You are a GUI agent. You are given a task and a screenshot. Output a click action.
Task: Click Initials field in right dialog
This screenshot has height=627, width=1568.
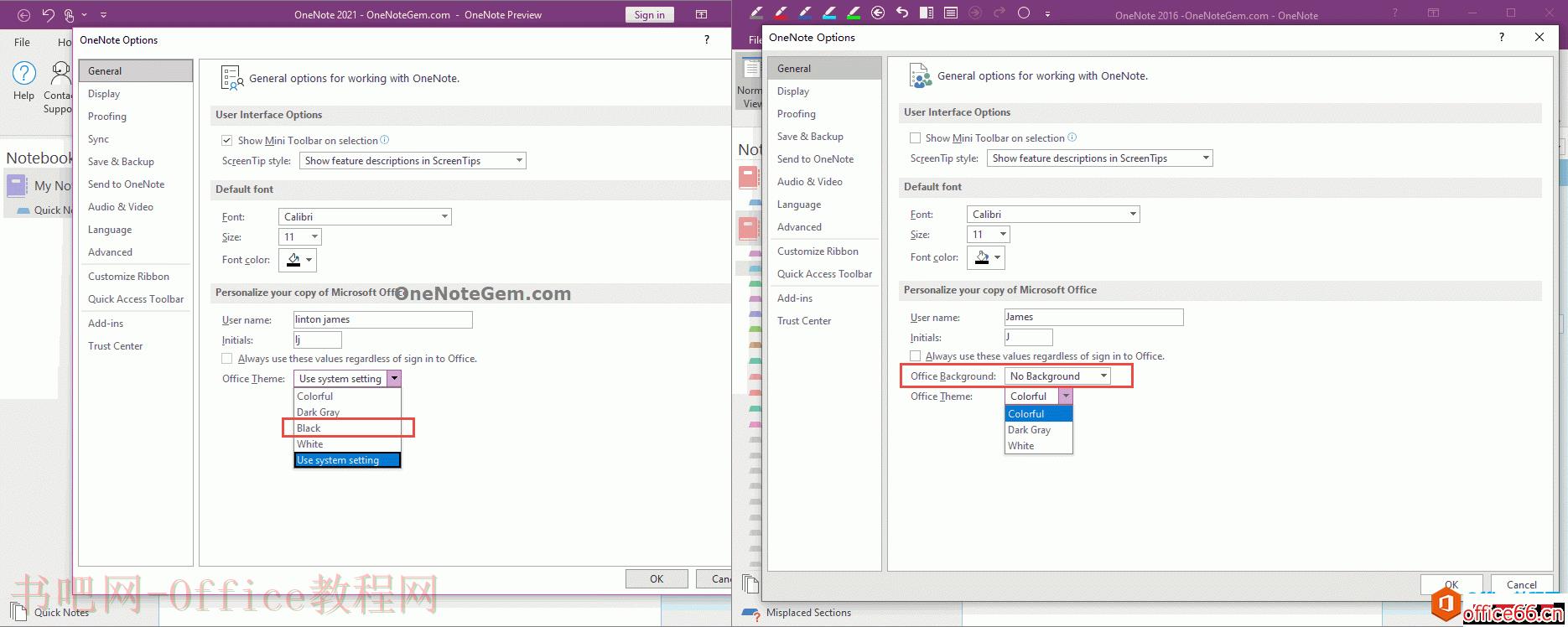point(1028,337)
